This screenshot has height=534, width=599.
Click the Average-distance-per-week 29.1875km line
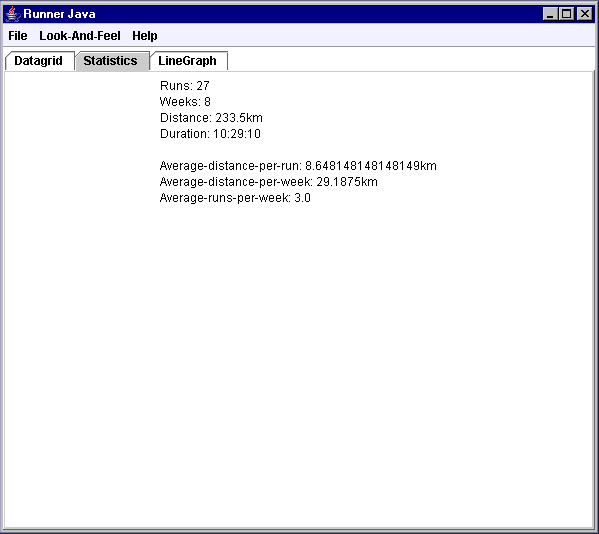(x=269, y=182)
